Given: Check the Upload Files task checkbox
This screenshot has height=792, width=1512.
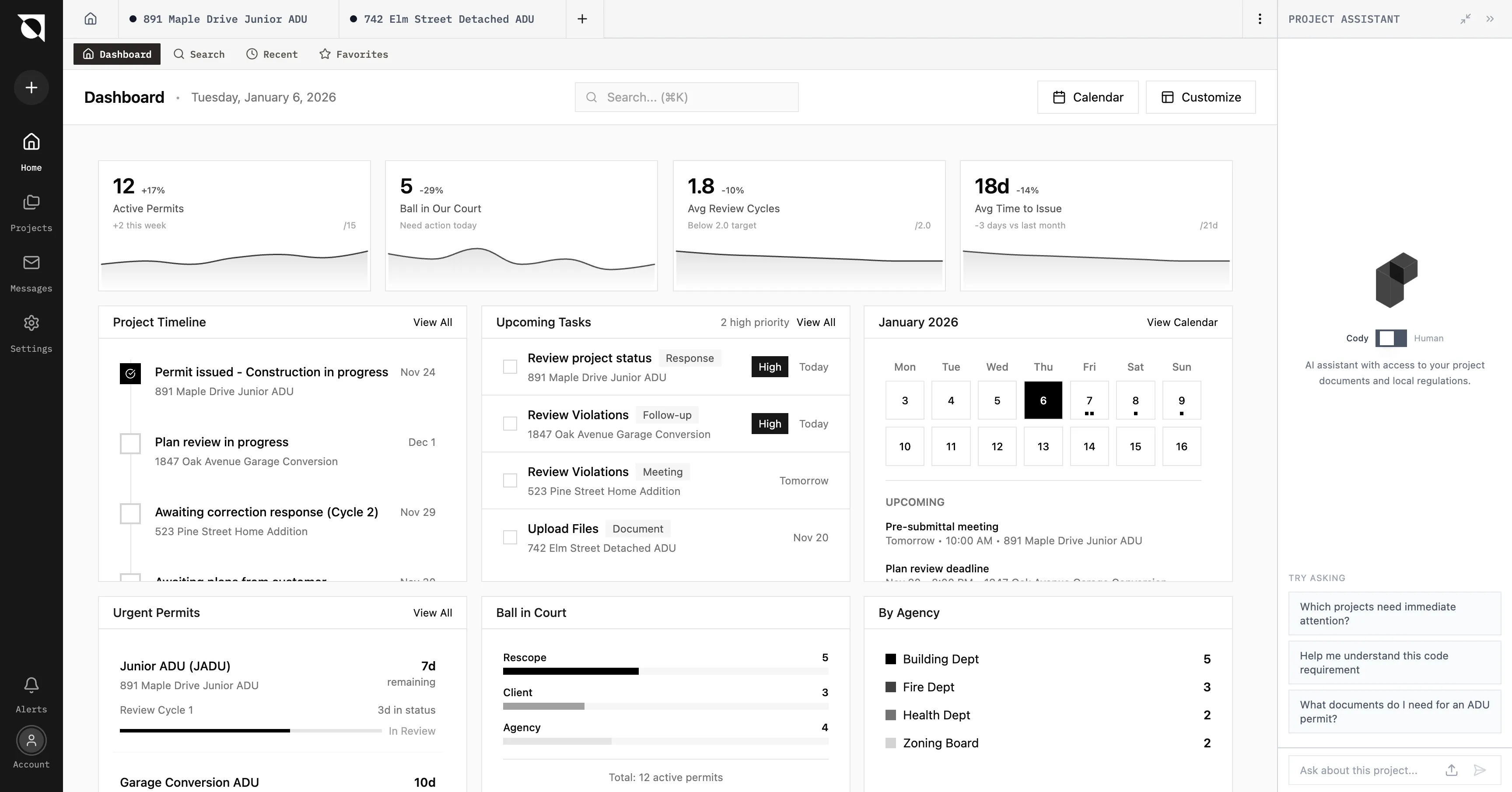Looking at the screenshot, I should [x=510, y=537].
